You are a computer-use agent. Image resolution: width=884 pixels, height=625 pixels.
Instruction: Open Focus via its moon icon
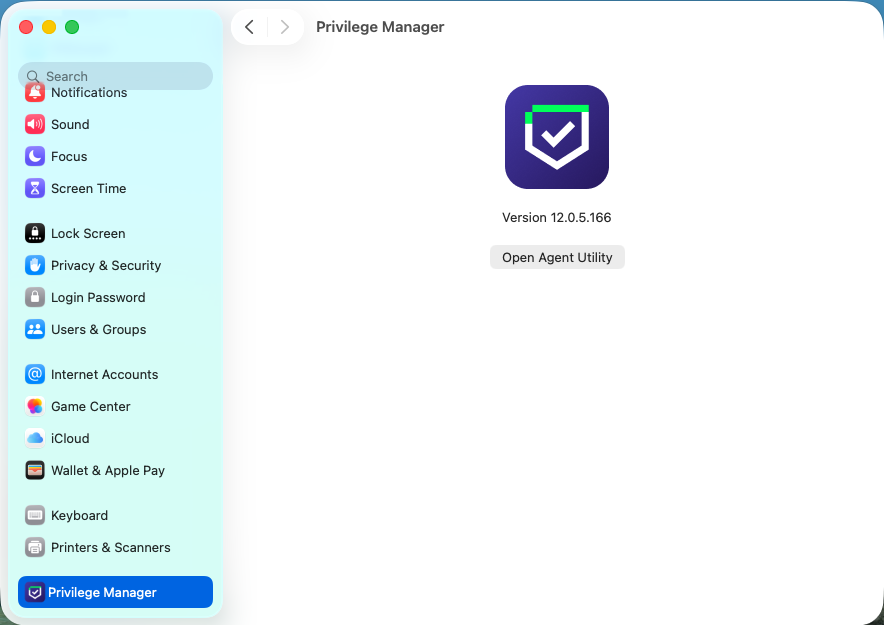click(35, 157)
